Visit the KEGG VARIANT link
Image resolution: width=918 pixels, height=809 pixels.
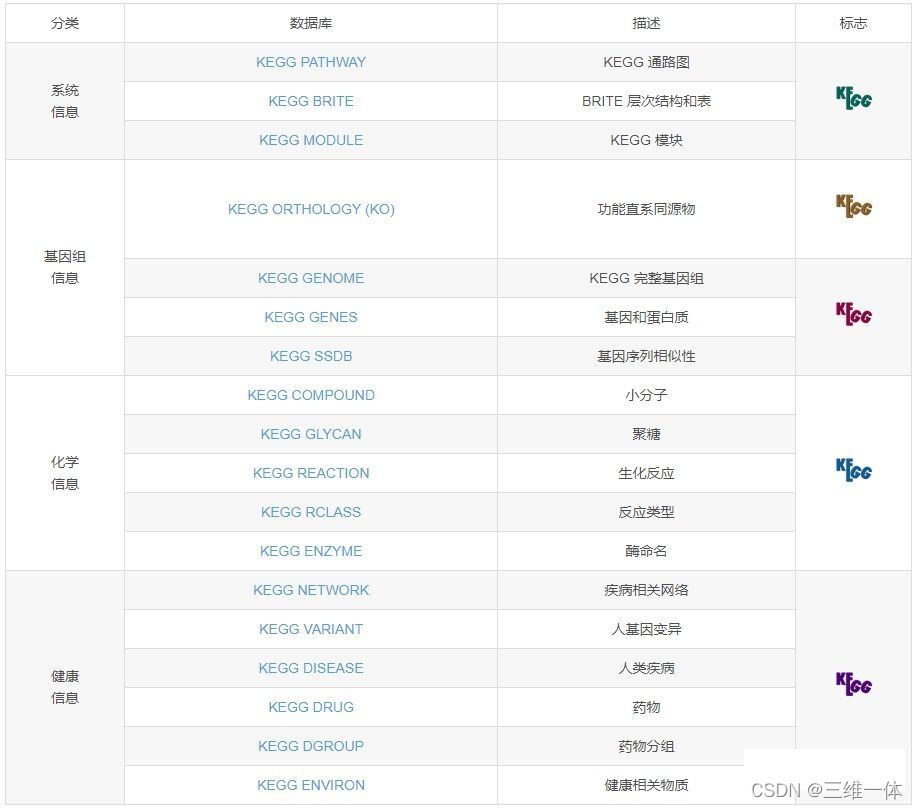(311, 629)
